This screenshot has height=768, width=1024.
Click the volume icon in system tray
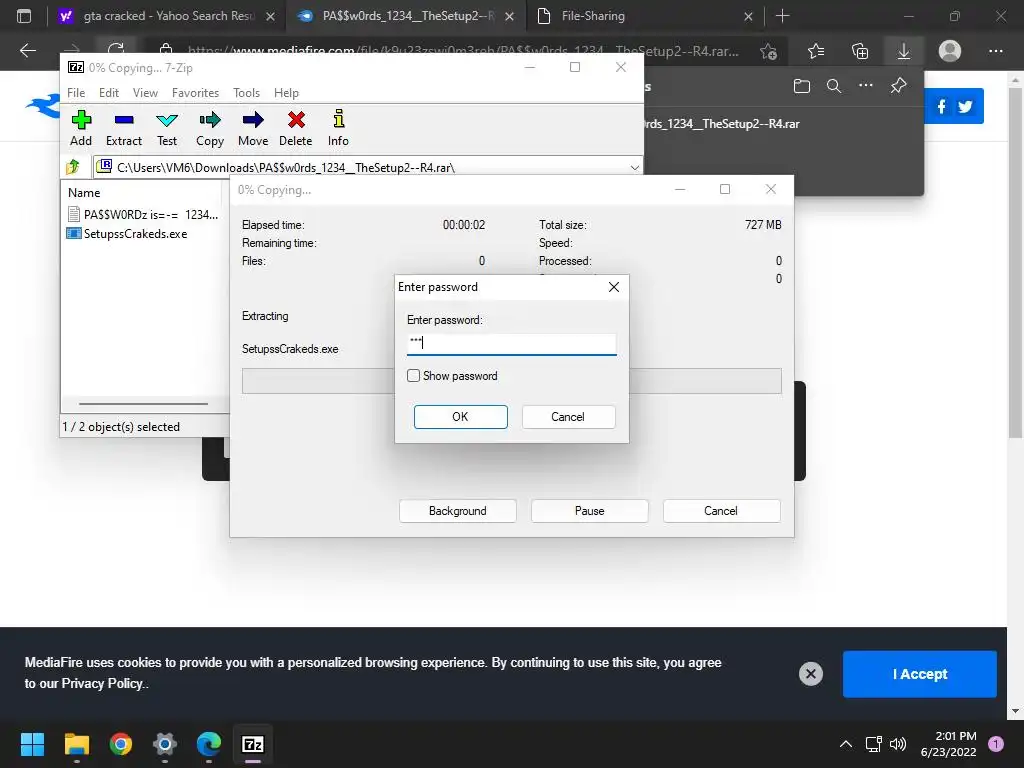pyautogui.click(x=898, y=744)
